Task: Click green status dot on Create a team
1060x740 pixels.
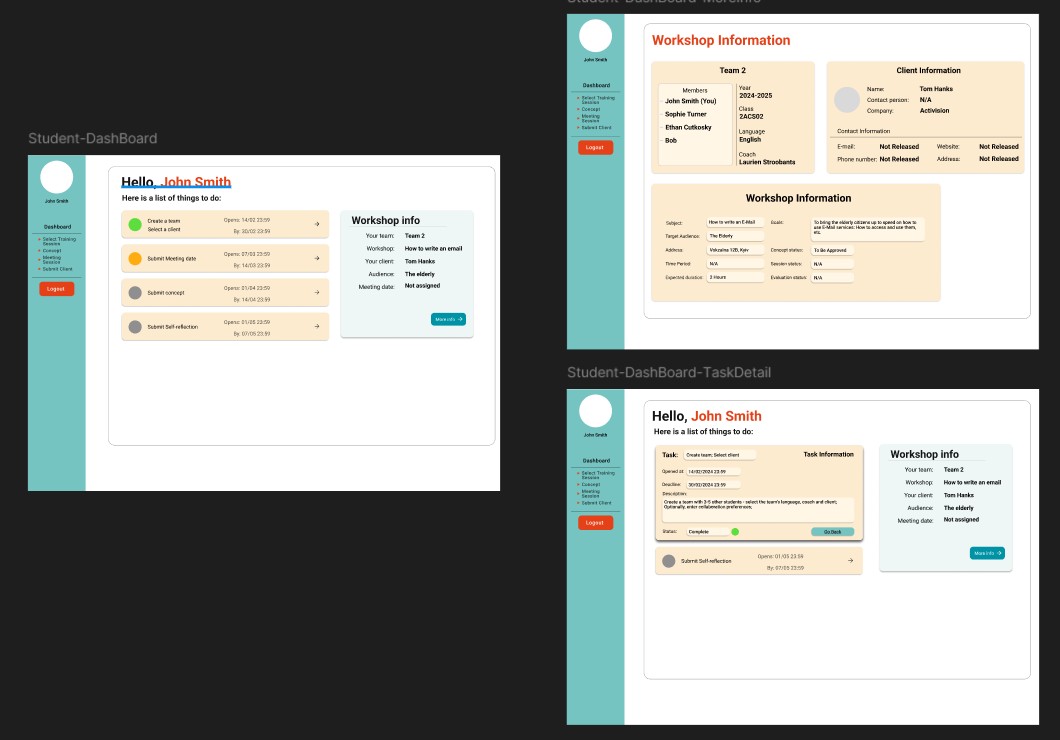Action: 135,224
